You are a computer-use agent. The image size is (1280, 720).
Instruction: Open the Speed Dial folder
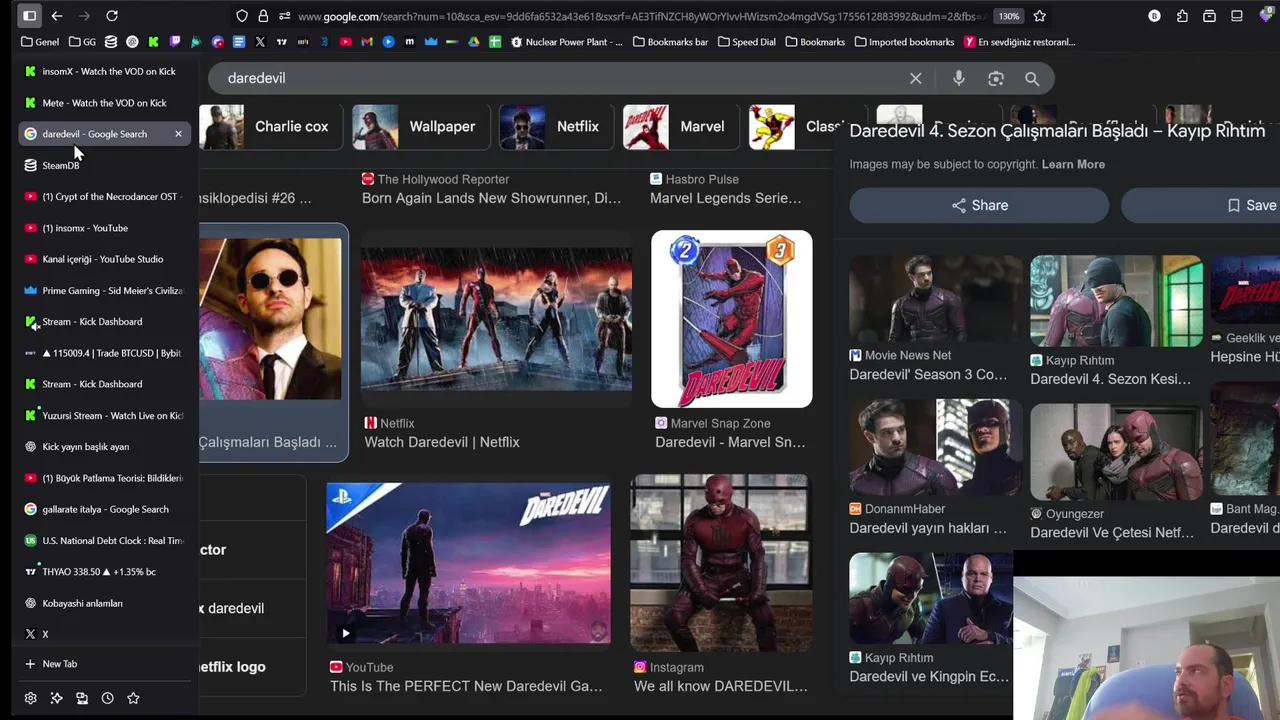[746, 42]
